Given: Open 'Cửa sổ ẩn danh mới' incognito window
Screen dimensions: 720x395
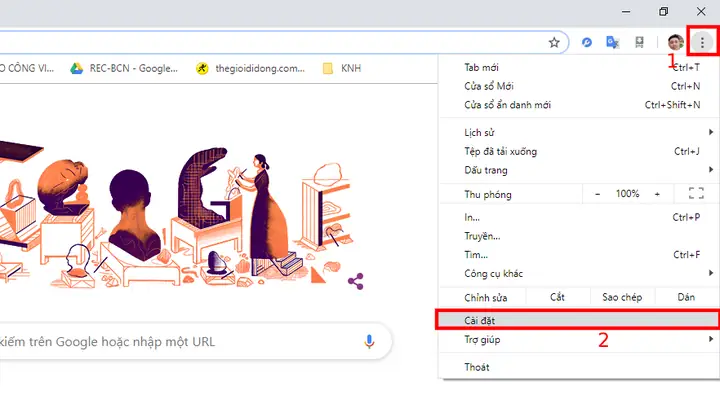Looking at the screenshot, I should [x=579, y=105].
